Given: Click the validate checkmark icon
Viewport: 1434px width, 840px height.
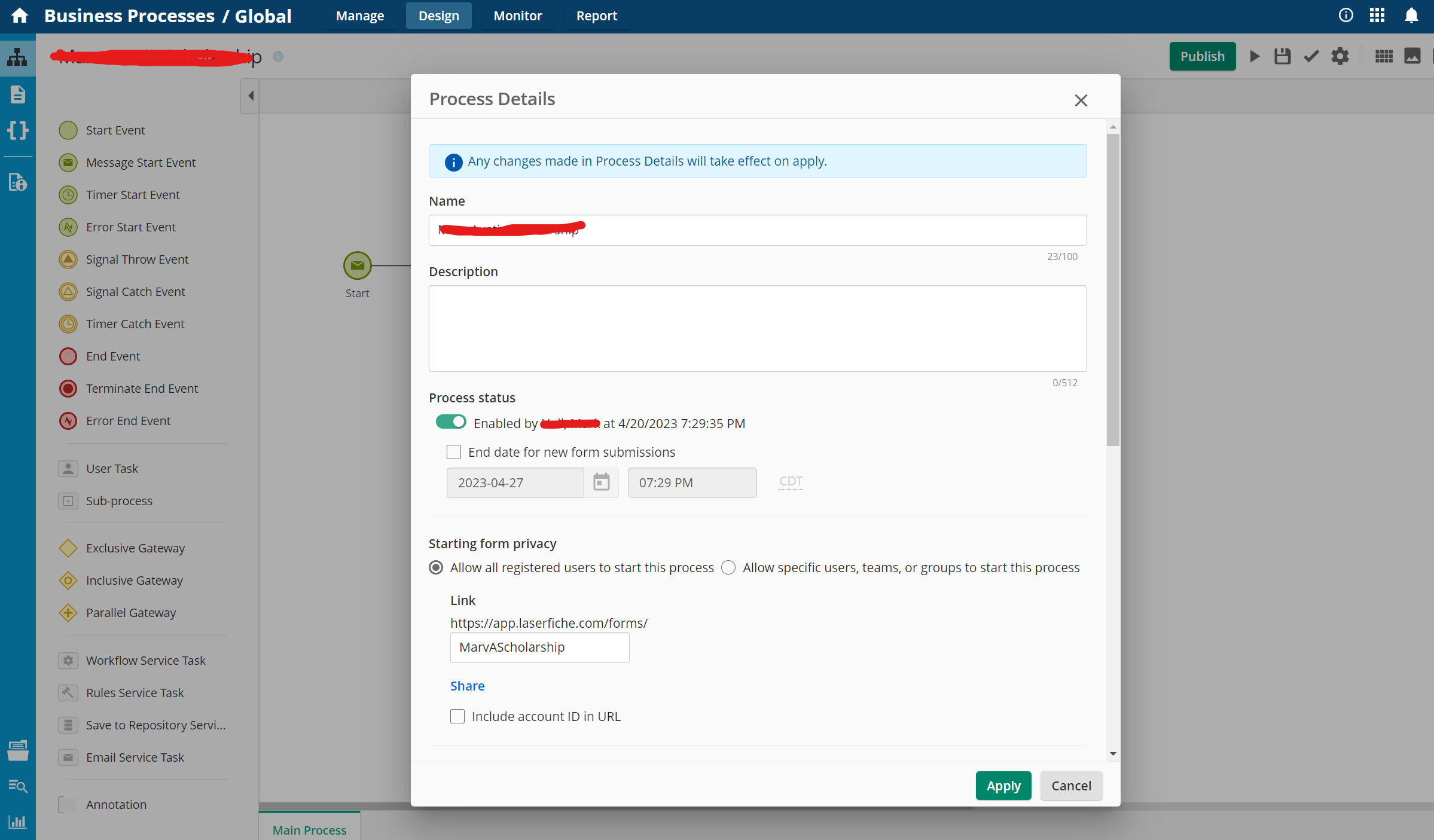Looking at the screenshot, I should pyautogui.click(x=1311, y=56).
